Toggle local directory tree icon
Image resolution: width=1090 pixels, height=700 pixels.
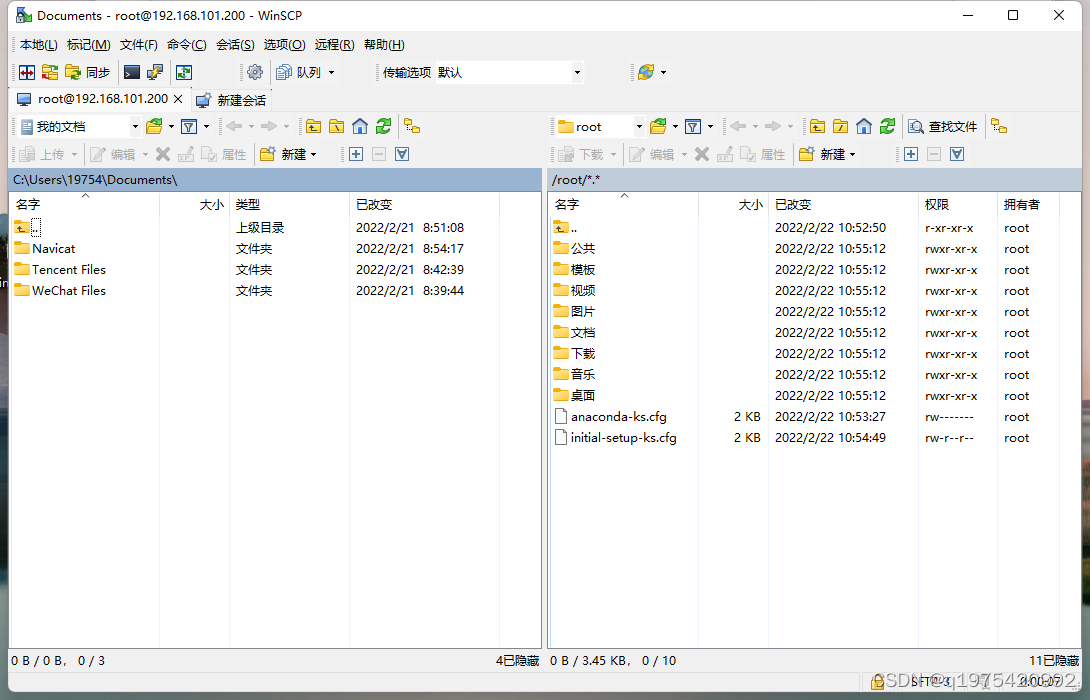(x=412, y=127)
